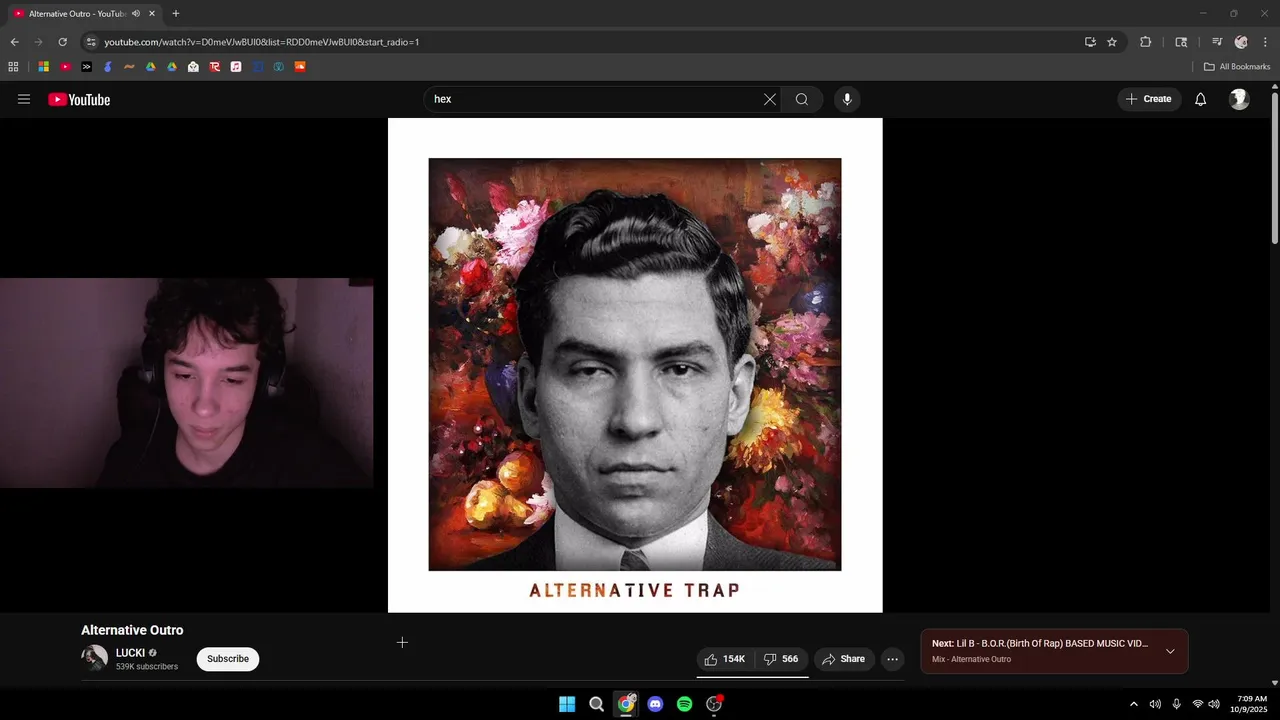Open media controls icon in Chrome toolbar
Viewport: 1280px width, 720px height.
click(x=1217, y=42)
